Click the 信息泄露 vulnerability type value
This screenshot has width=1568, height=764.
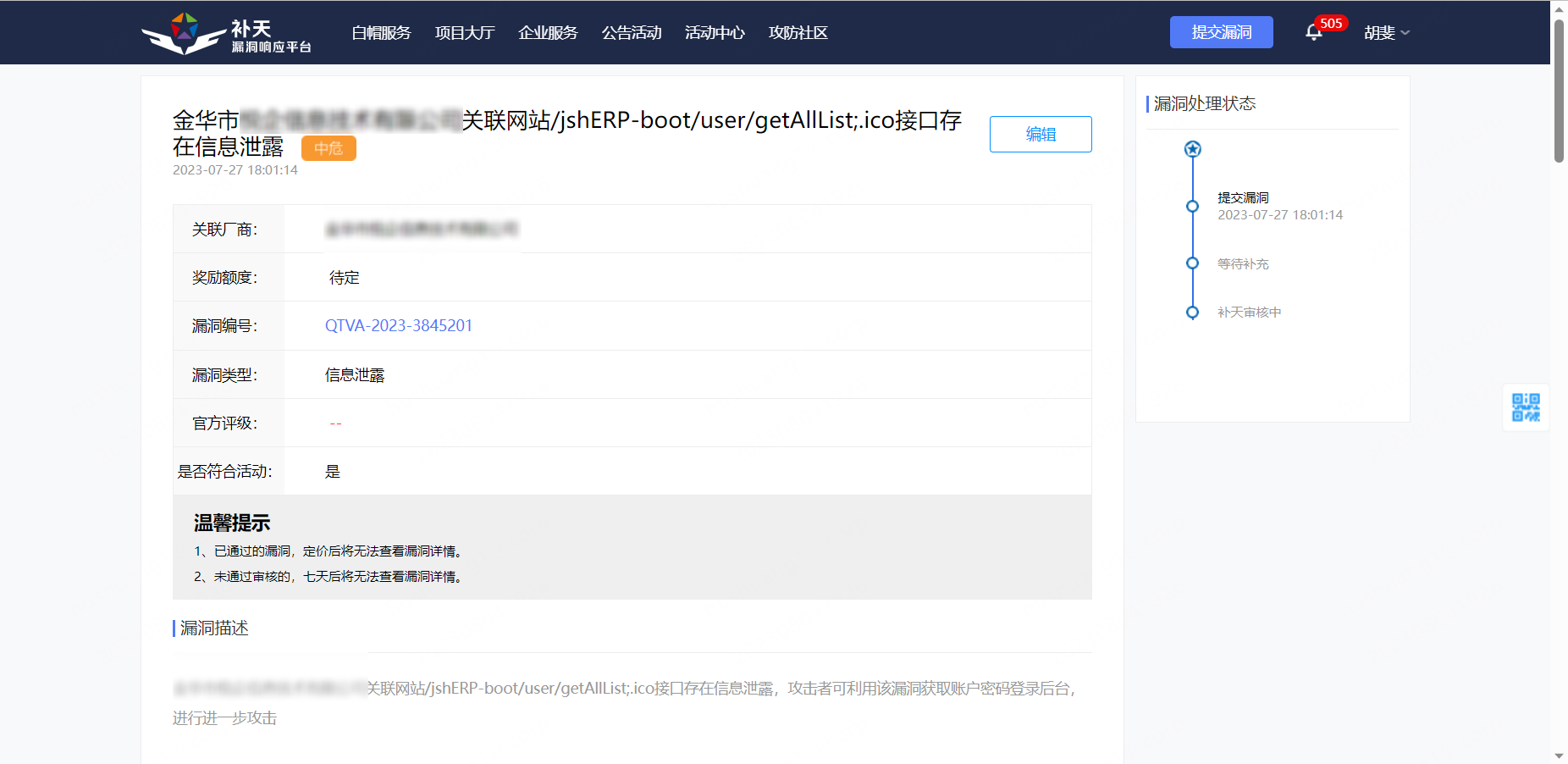(x=355, y=374)
